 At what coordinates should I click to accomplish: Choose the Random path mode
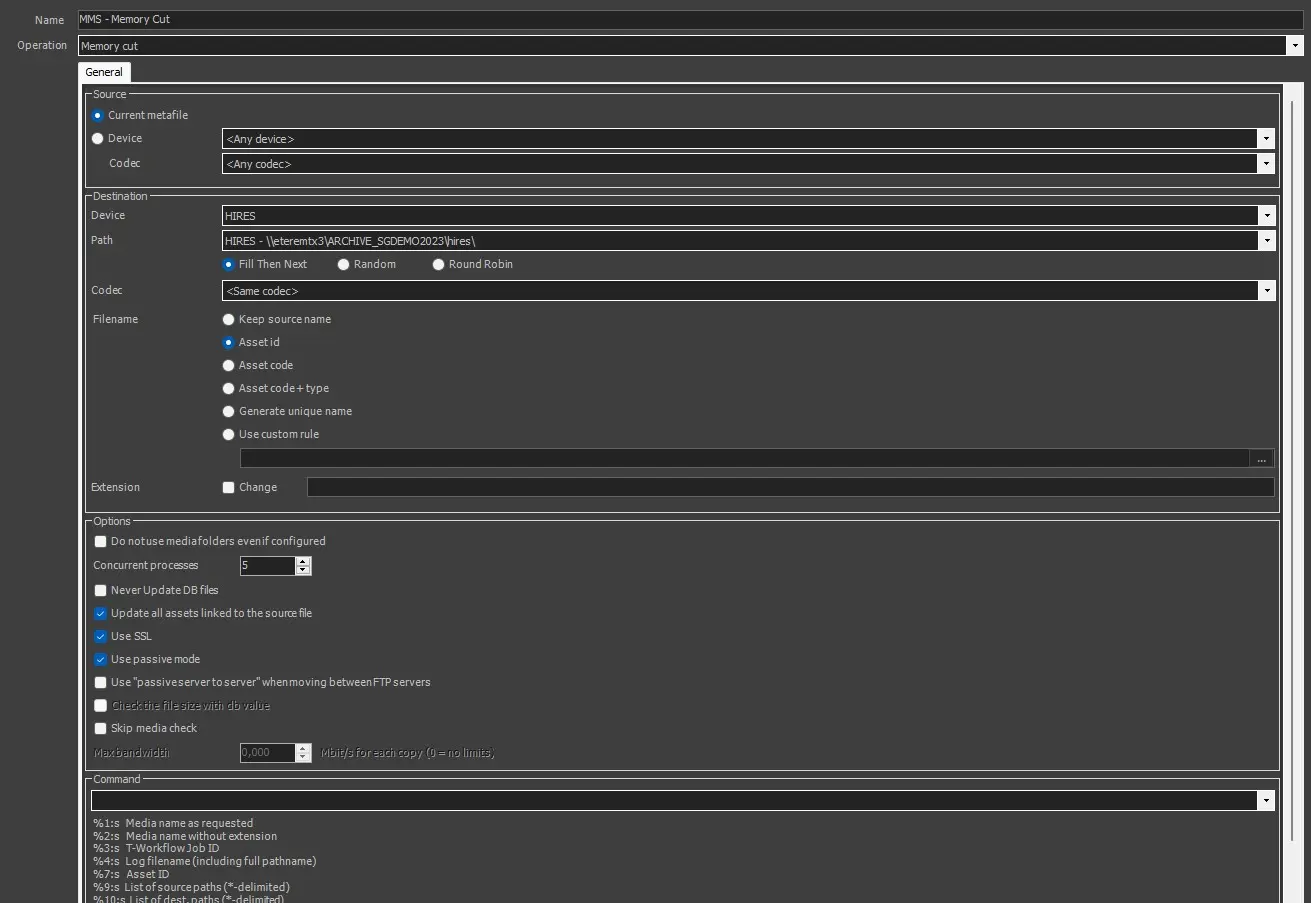click(x=344, y=265)
